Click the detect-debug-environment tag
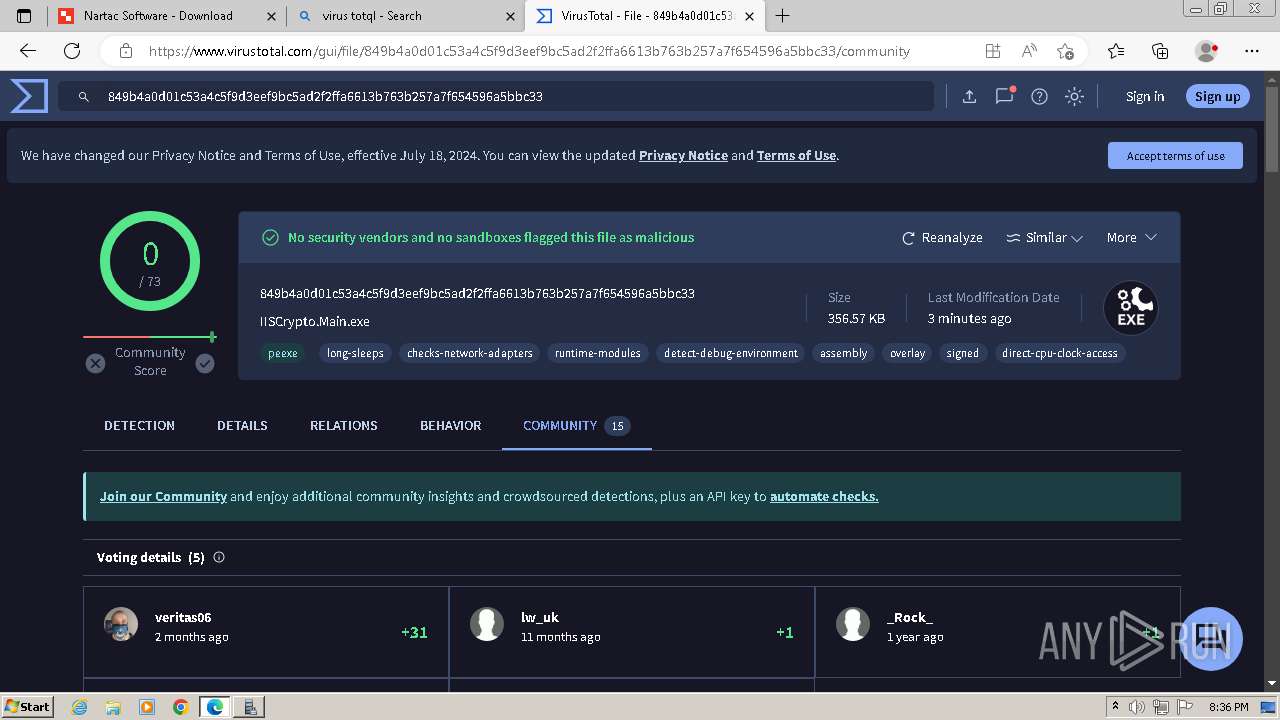 click(731, 353)
